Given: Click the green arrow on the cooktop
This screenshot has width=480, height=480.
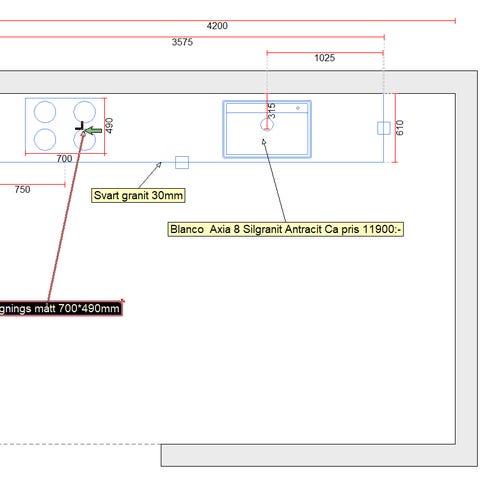Looking at the screenshot, I should pos(93,130).
